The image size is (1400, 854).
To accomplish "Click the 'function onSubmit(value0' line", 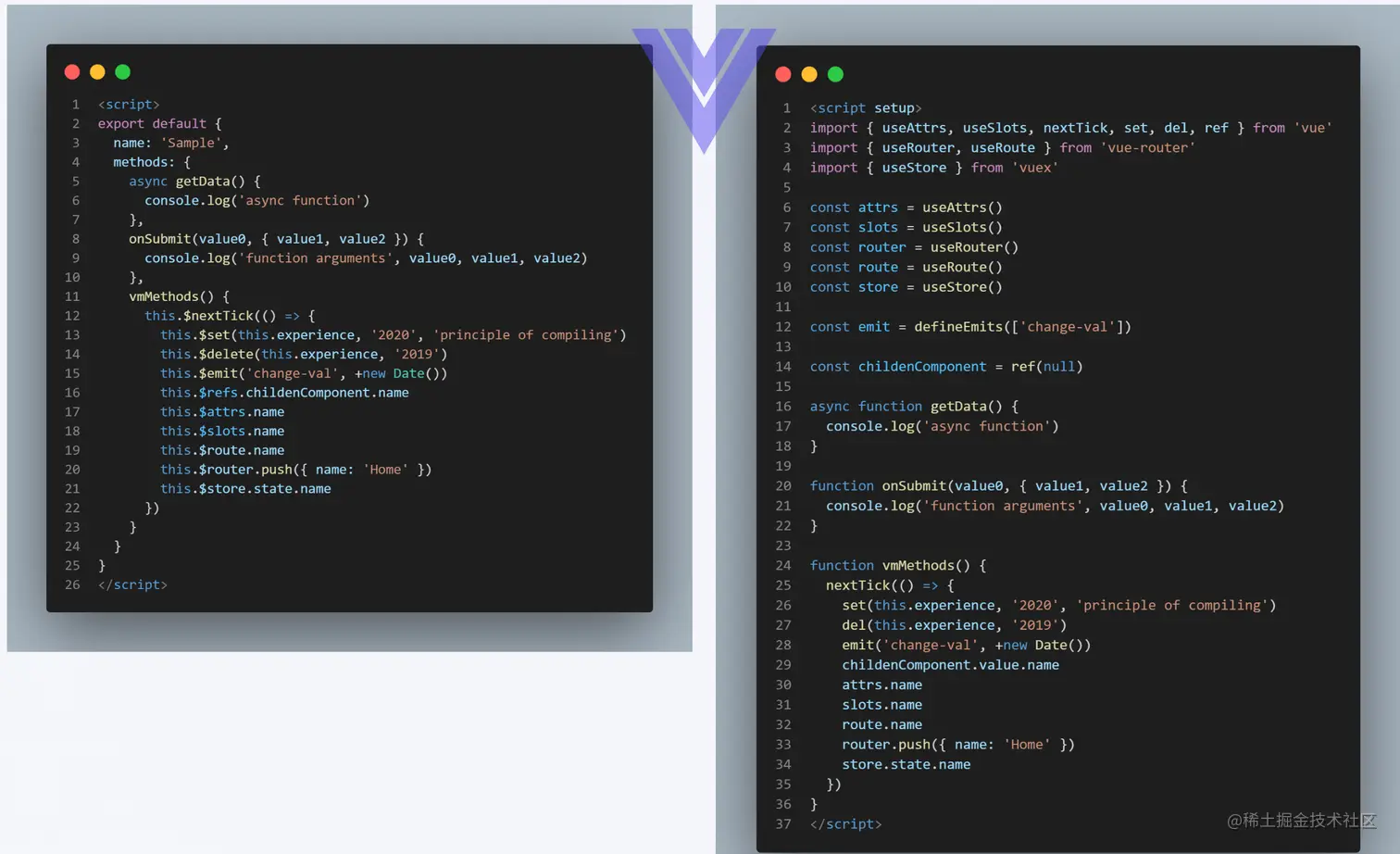I will pos(999,486).
